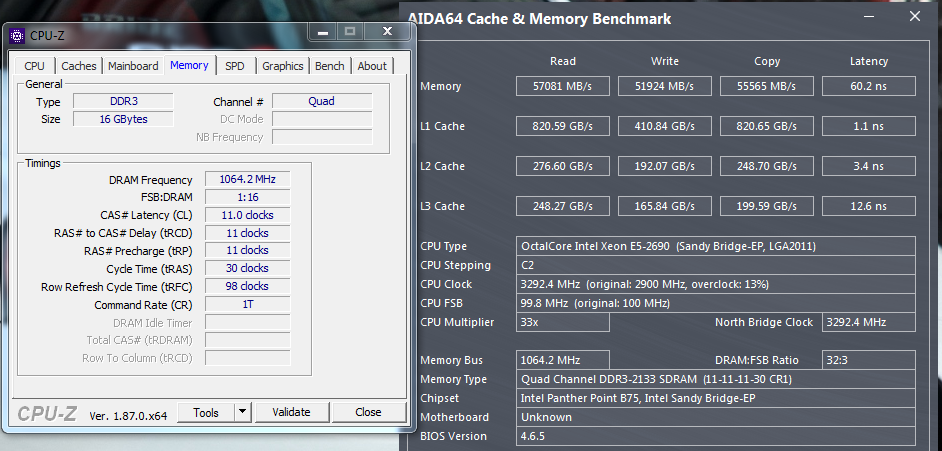Click the Command Rate value 1T
942x451 pixels.
(x=248, y=304)
